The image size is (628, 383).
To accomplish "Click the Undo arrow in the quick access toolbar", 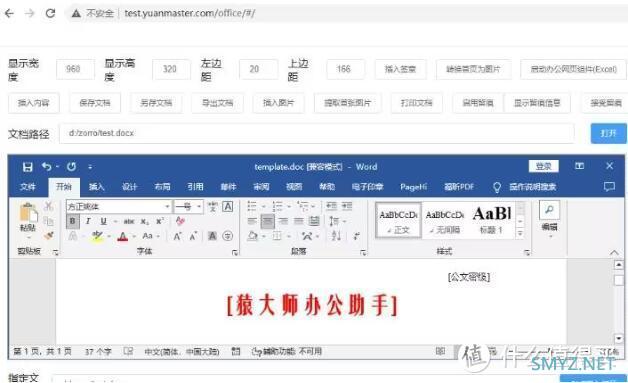I will click(47, 166).
